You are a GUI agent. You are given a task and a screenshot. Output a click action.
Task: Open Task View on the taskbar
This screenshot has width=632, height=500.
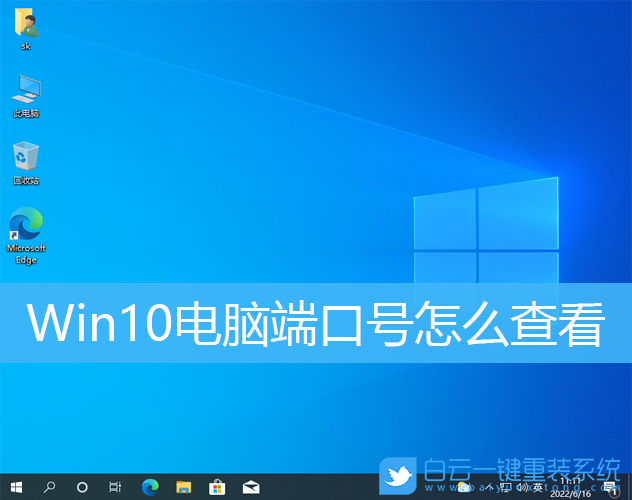[x=115, y=488]
